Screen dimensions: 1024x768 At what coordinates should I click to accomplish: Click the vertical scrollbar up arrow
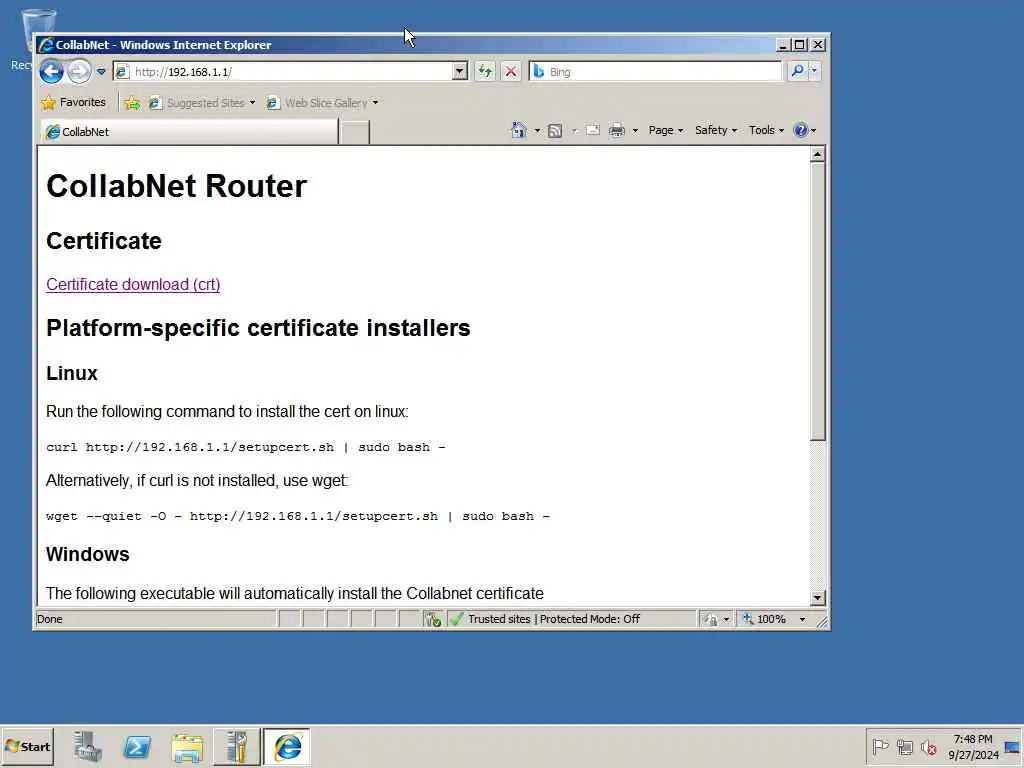click(817, 155)
